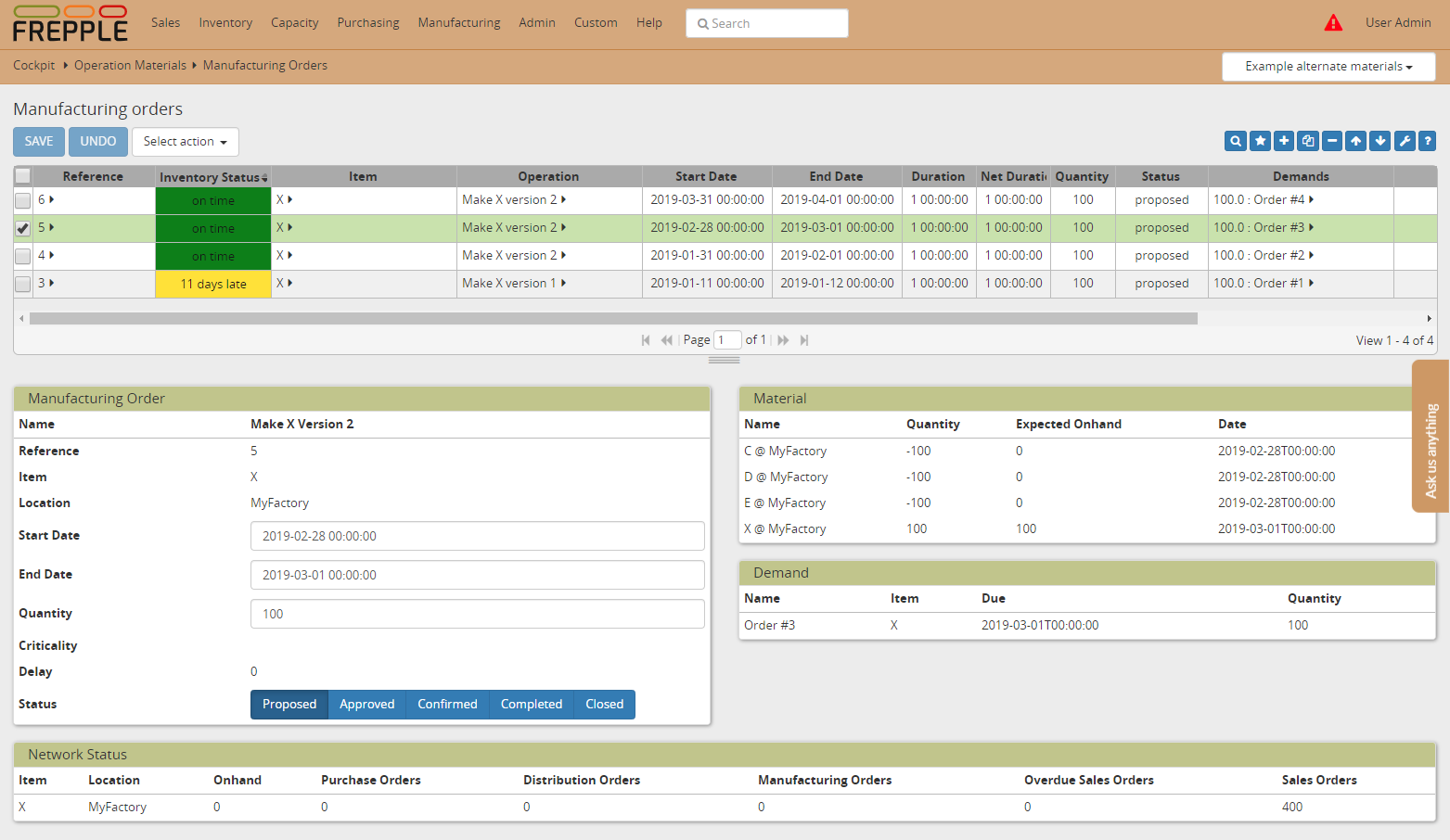Uncheck the checkbox for order reference 5
This screenshot has width=1450, height=840.
(23, 228)
